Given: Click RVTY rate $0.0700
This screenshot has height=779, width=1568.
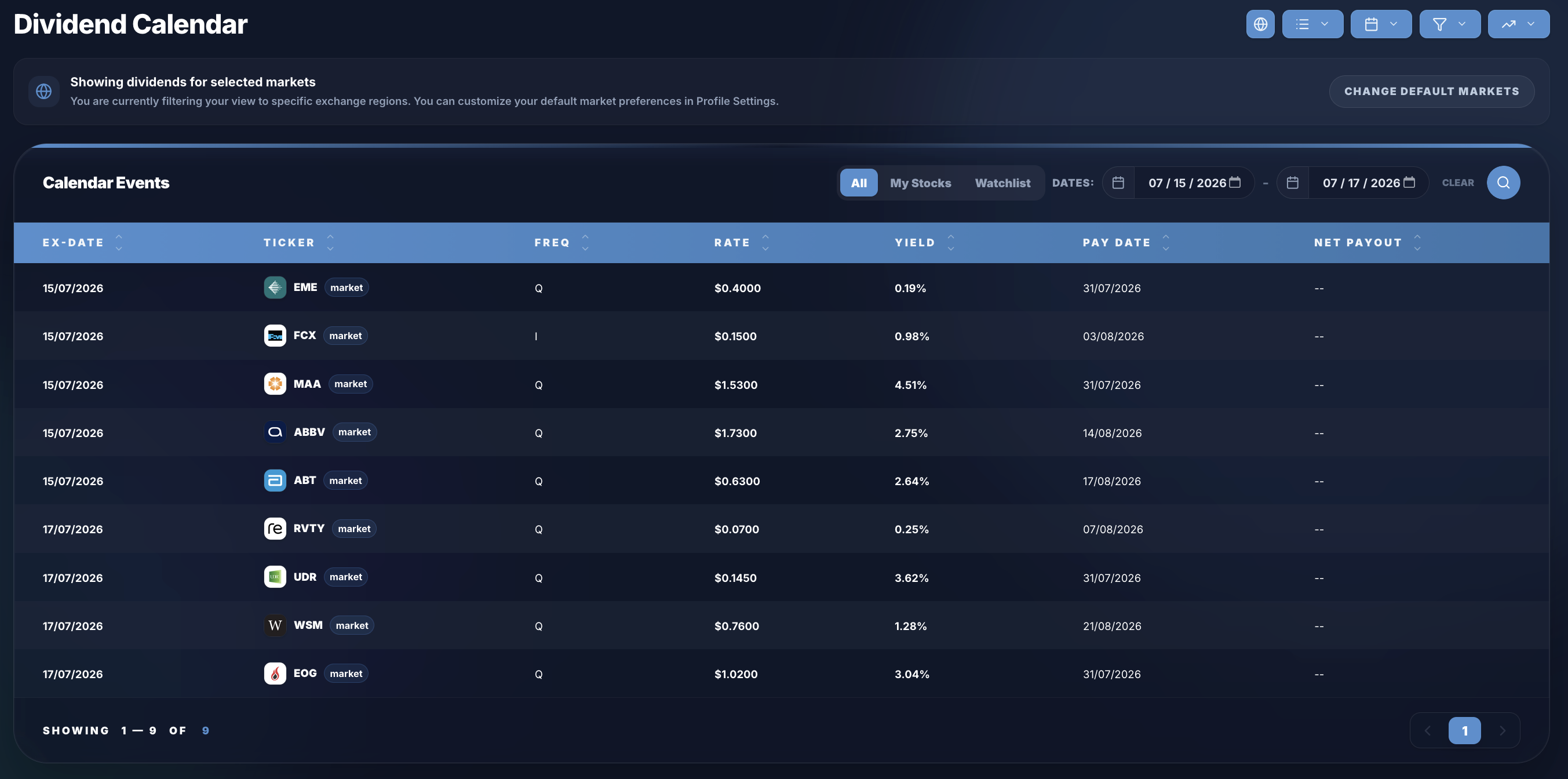Looking at the screenshot, I should pos(736,529).
